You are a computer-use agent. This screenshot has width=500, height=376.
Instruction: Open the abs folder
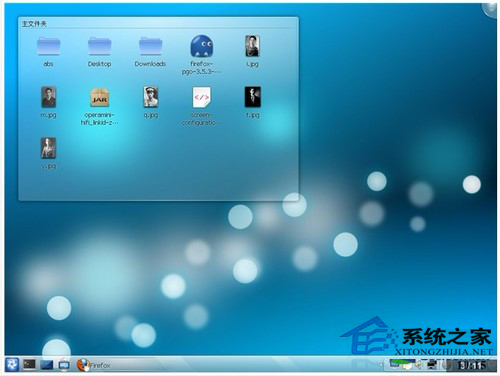(48, 47)
